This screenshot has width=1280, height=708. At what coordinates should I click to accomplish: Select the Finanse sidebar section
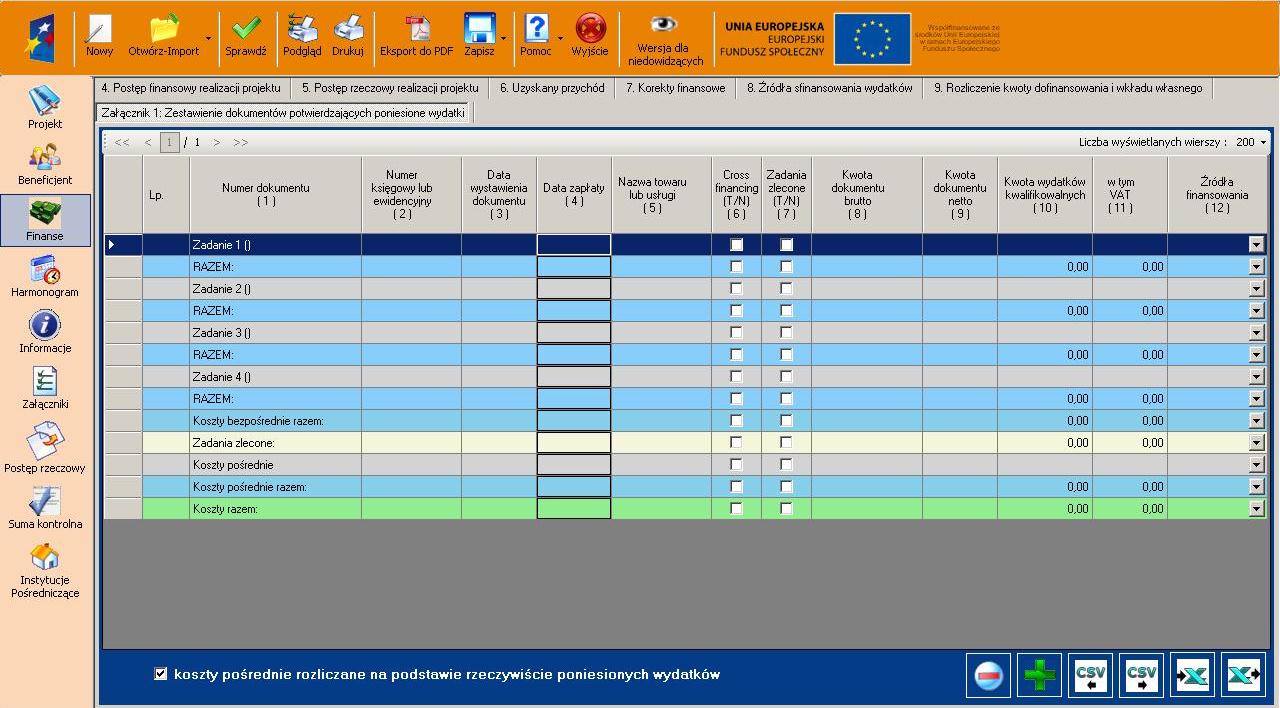point(45,220)
